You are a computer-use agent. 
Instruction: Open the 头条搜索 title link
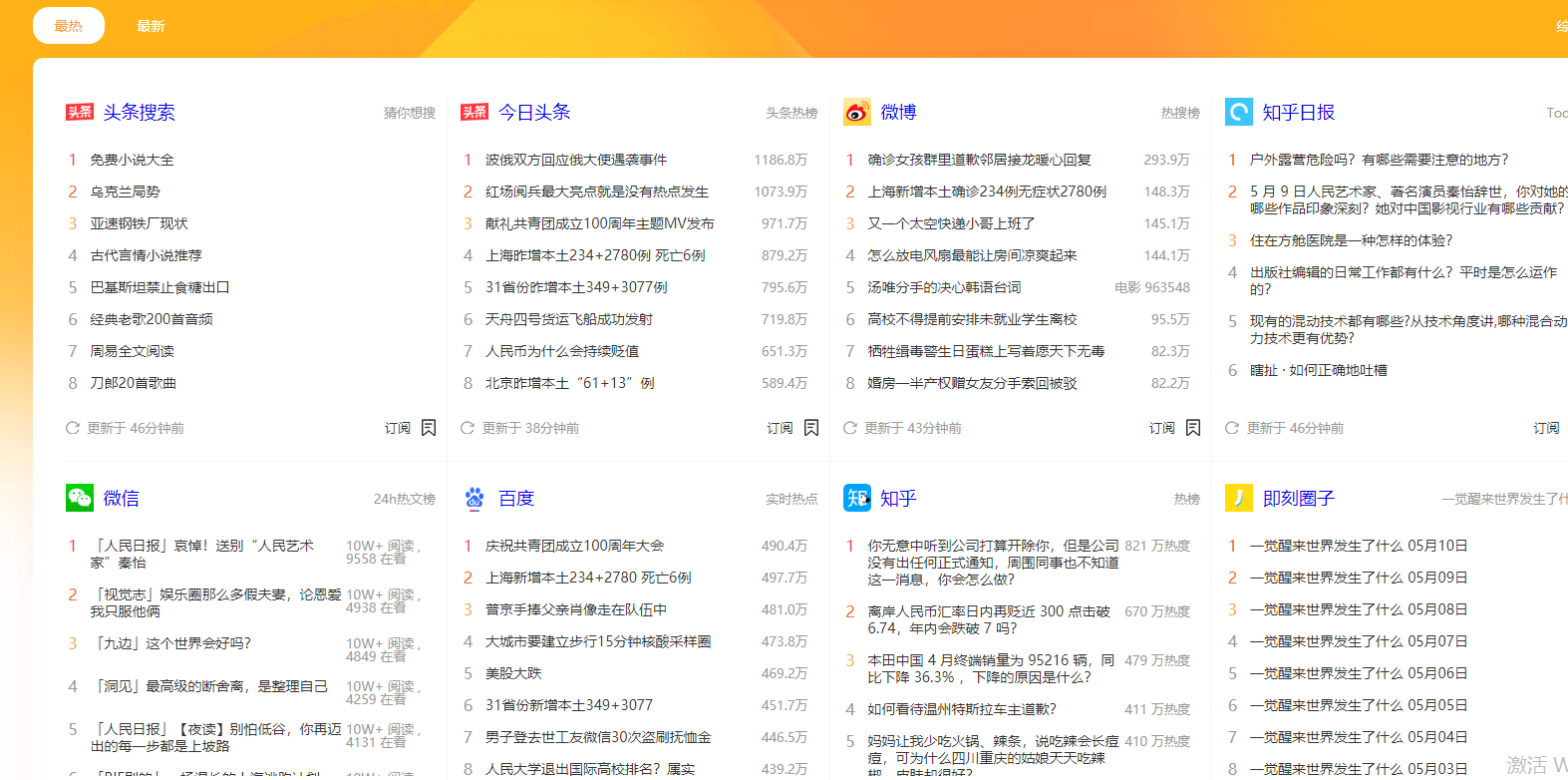140,112
